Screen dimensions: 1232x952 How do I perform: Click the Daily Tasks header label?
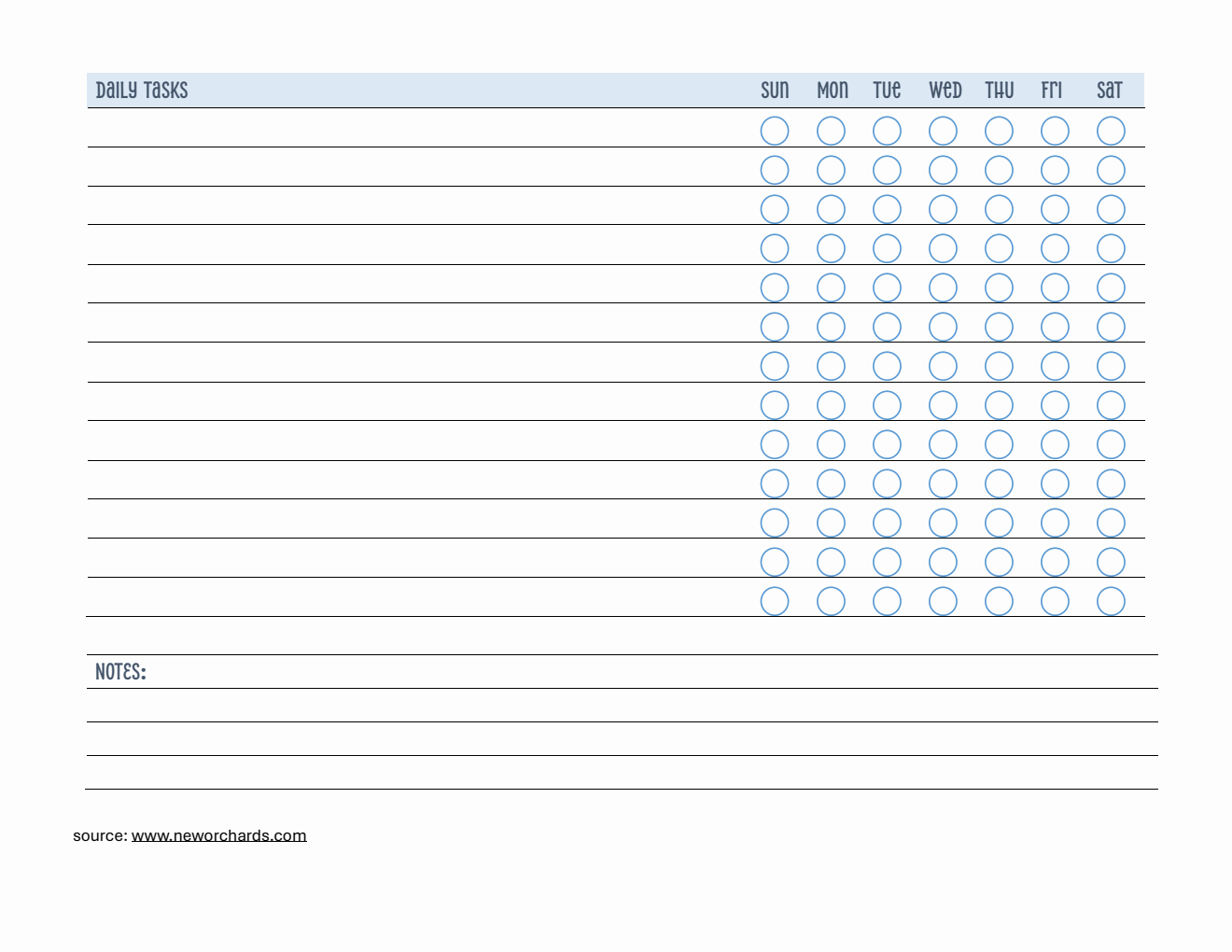142,91
